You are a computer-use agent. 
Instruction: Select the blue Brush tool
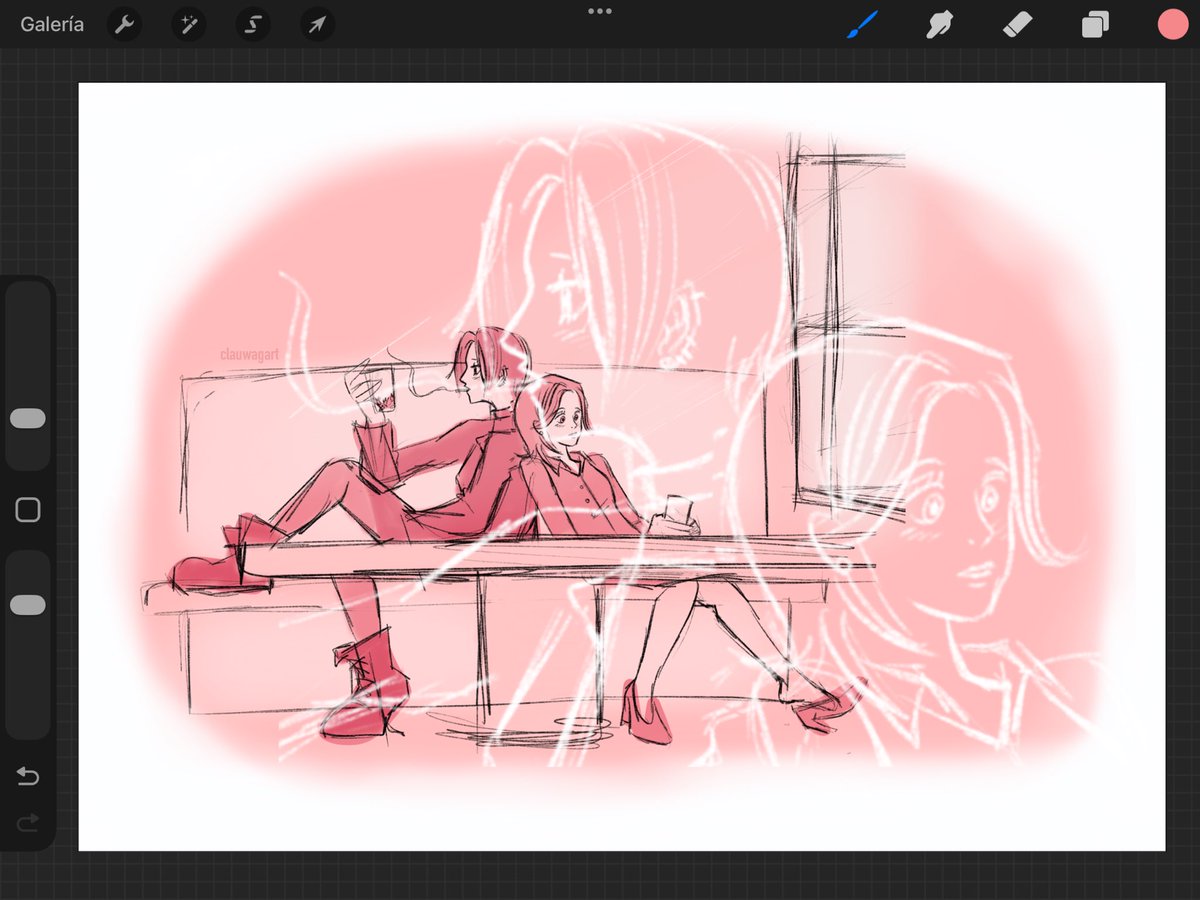click(862, 24)
